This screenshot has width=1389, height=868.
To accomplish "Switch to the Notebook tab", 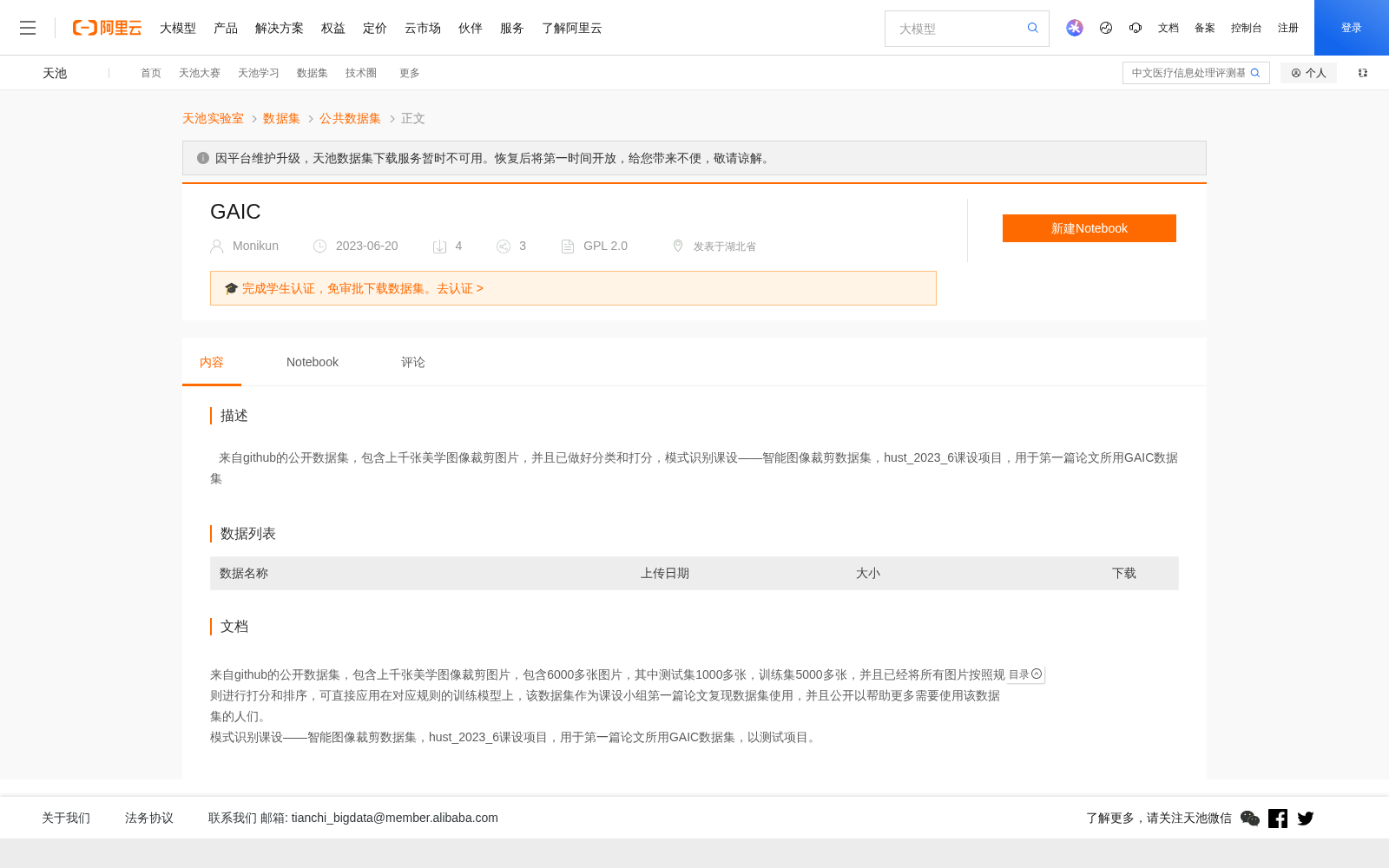I will click(x=313, y=362).
